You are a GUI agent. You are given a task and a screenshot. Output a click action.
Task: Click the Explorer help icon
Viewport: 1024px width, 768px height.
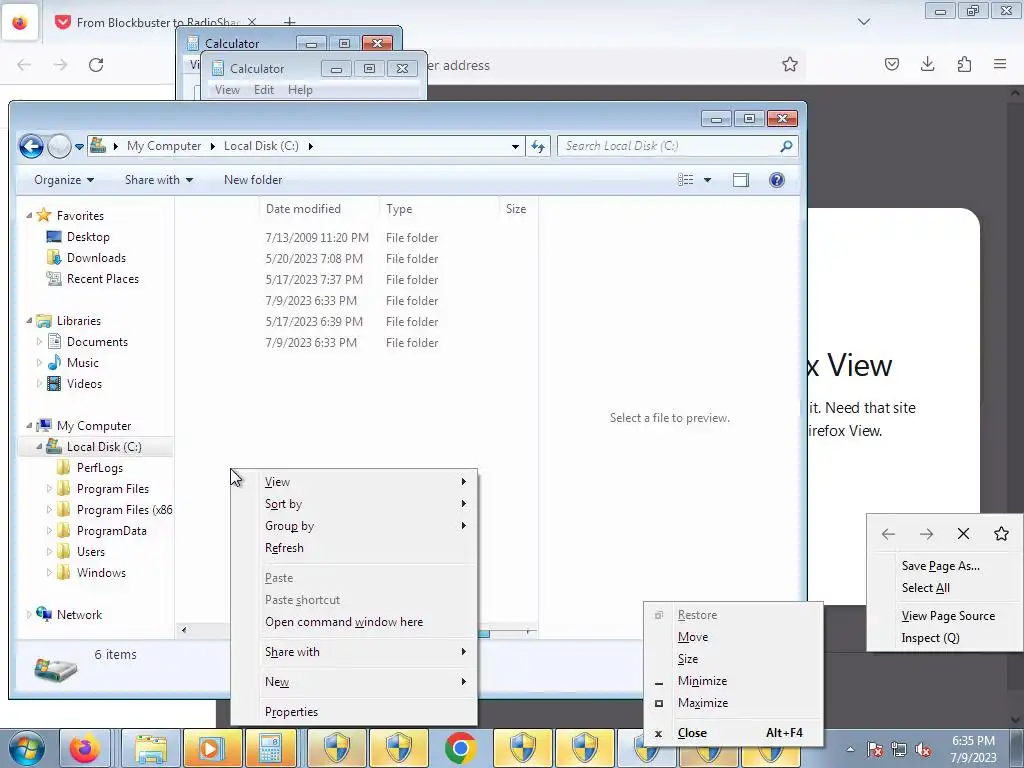pos(776,180)
